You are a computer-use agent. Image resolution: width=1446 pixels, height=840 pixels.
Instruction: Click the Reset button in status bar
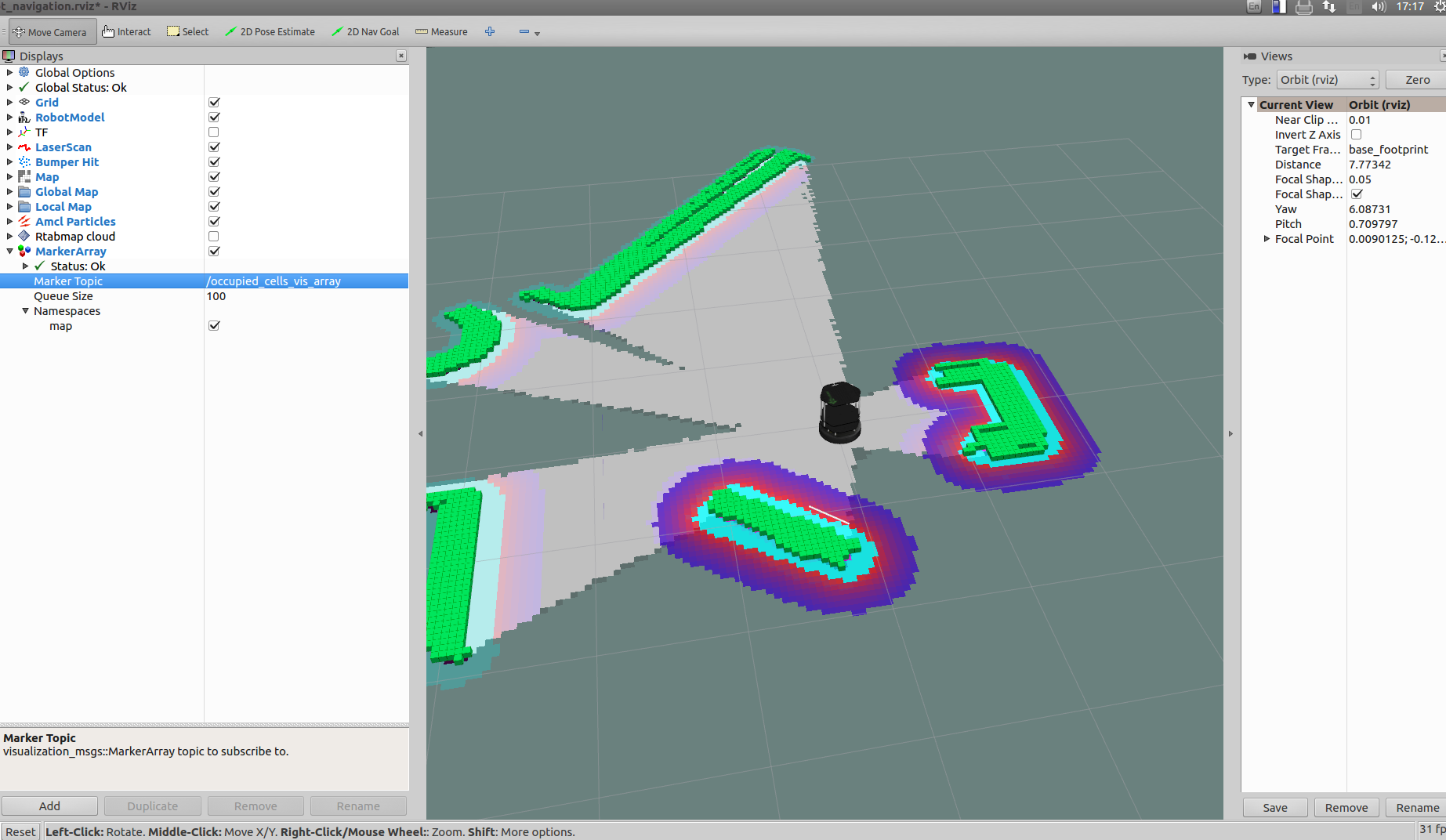pyautogui.click(x=20, y=831)
